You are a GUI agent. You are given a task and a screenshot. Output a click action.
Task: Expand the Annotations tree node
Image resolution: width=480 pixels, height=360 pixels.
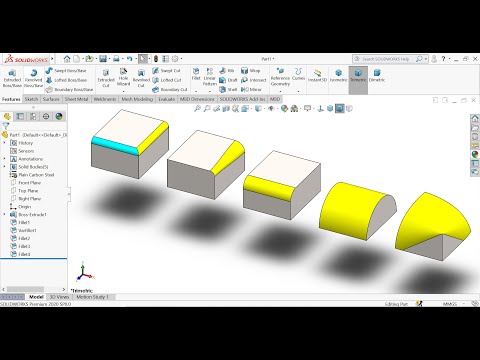(5, 159)
